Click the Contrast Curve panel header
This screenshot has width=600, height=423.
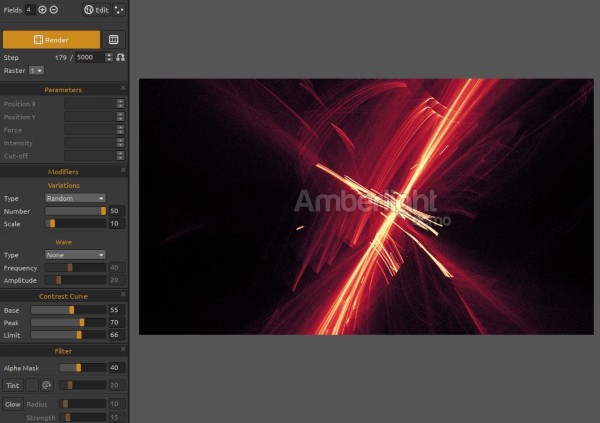point(63,296)
